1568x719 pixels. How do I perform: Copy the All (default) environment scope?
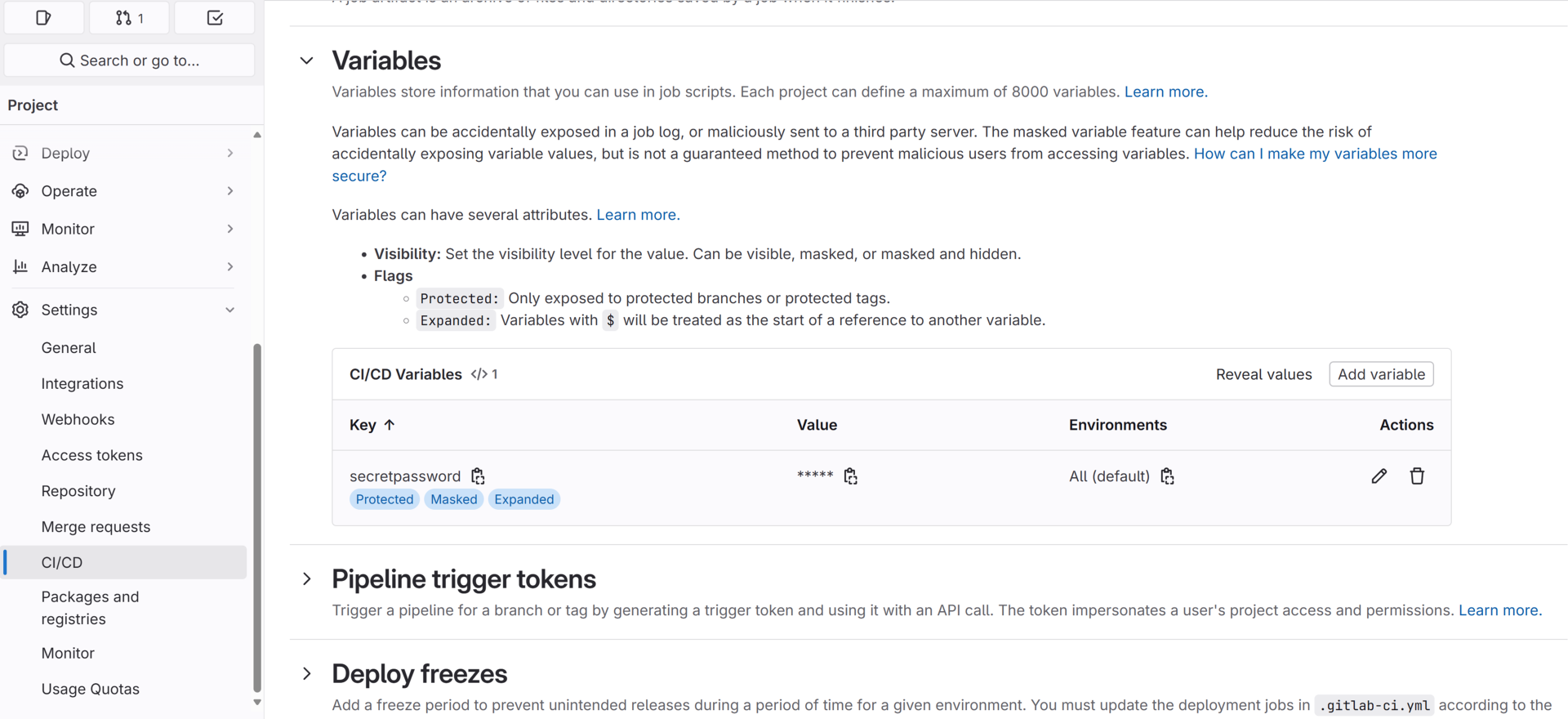1167,476
